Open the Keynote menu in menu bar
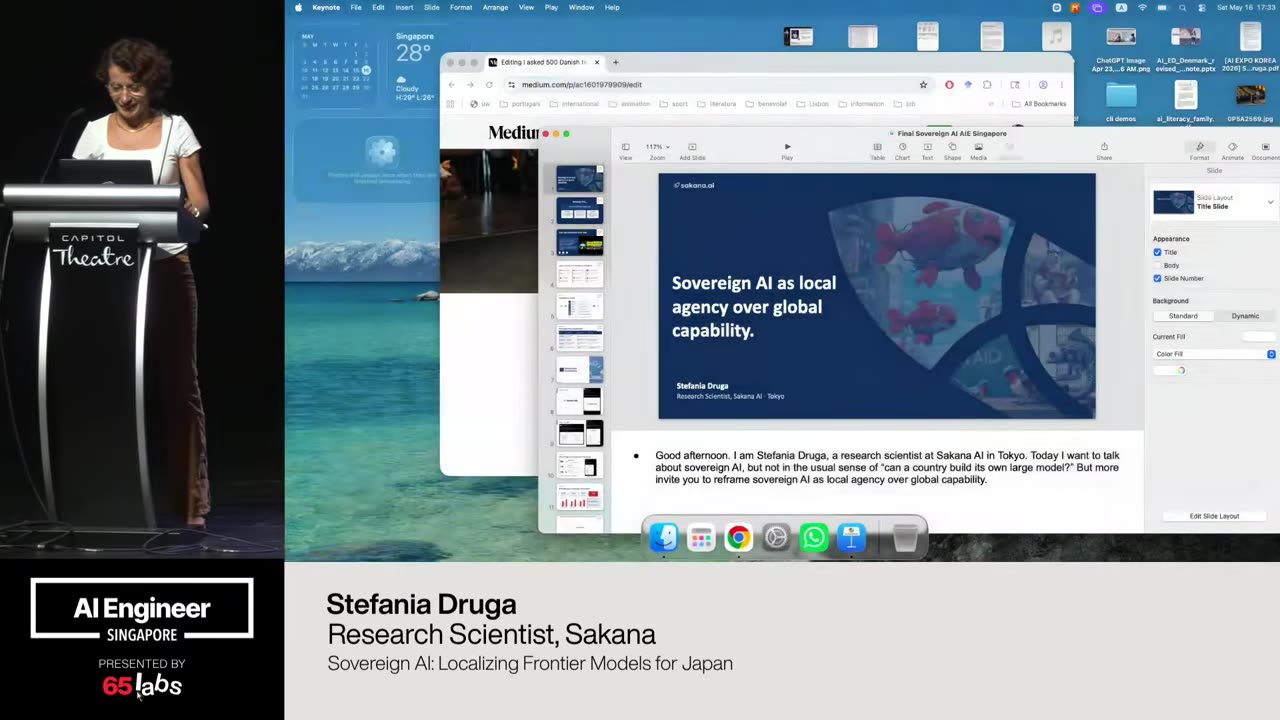 coord(326,7)
